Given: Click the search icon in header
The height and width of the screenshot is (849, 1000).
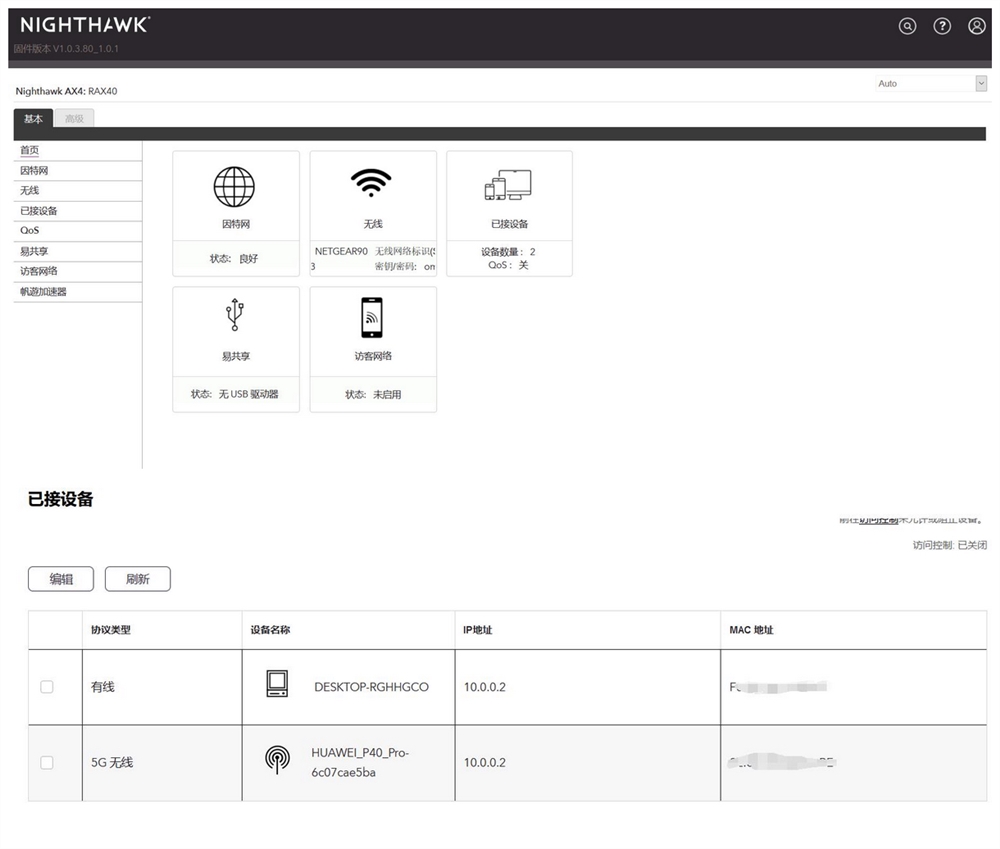Looking at the screenshot, I should pos(907,27).
